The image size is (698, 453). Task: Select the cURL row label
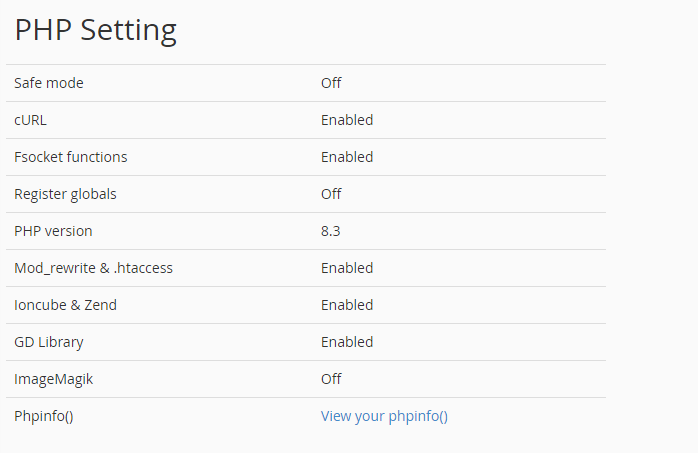30,120
